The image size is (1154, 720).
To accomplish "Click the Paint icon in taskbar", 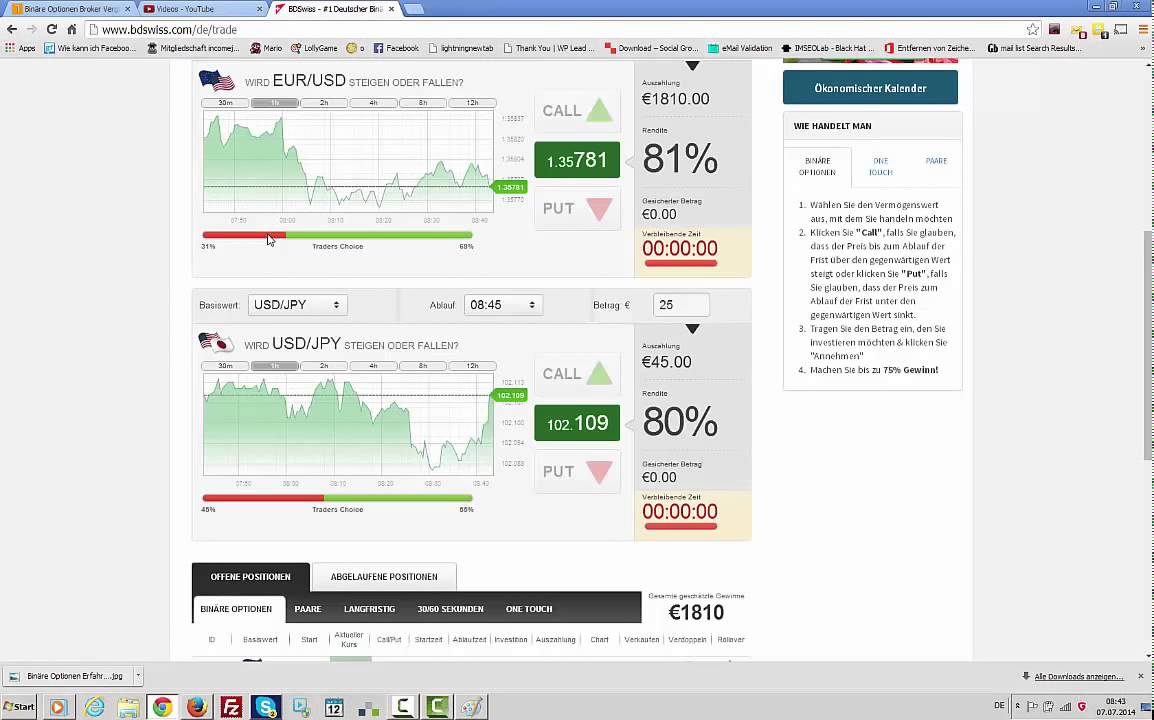I will [472, 707].
